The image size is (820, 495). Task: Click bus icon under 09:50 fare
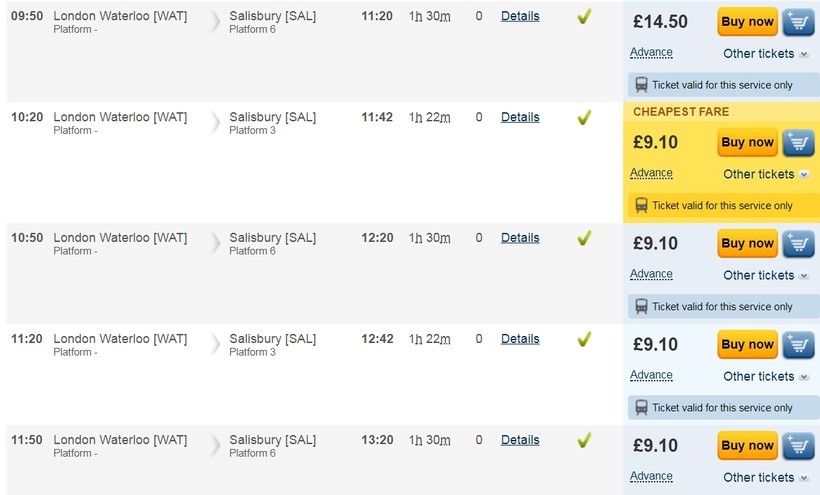(x=641, y=85)
